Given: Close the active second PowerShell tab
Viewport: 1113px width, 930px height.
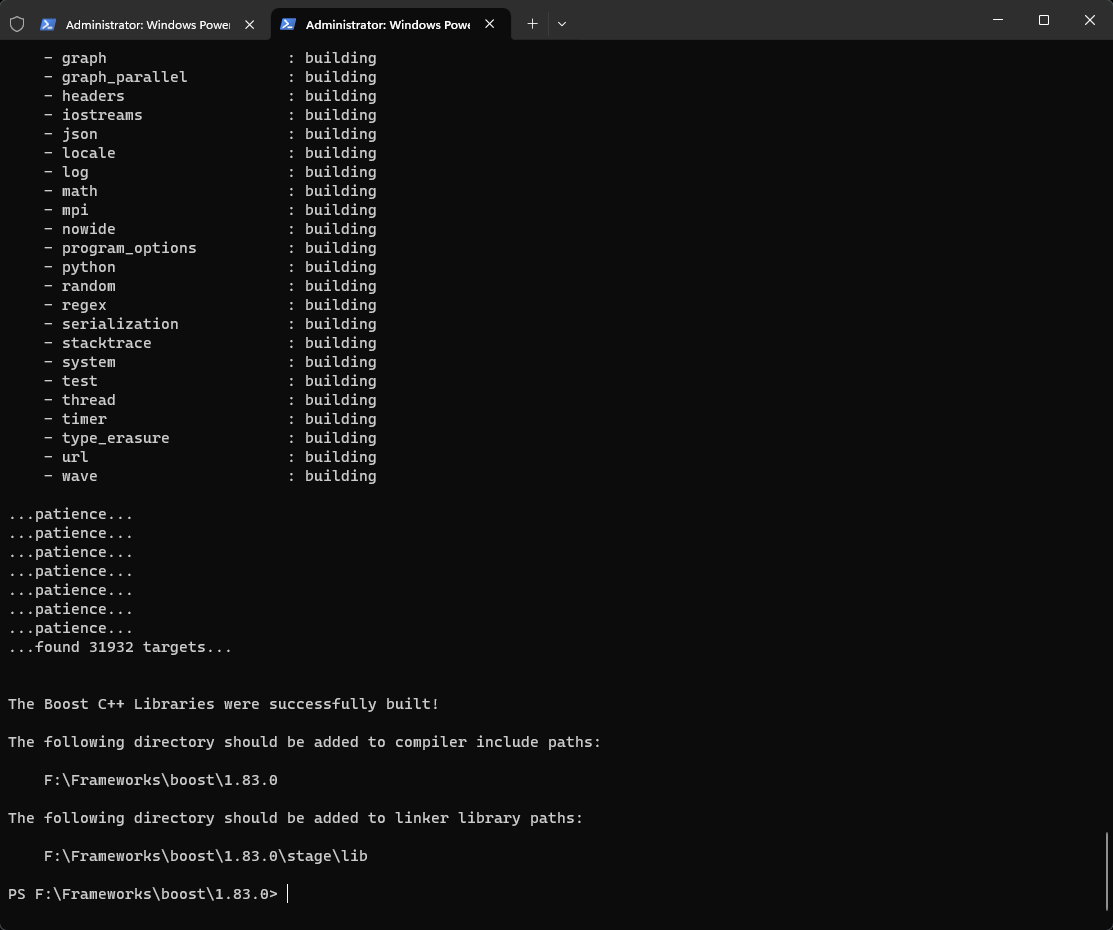Looking at the screenshot, I should pyautogui.click(x=490, y=24).
